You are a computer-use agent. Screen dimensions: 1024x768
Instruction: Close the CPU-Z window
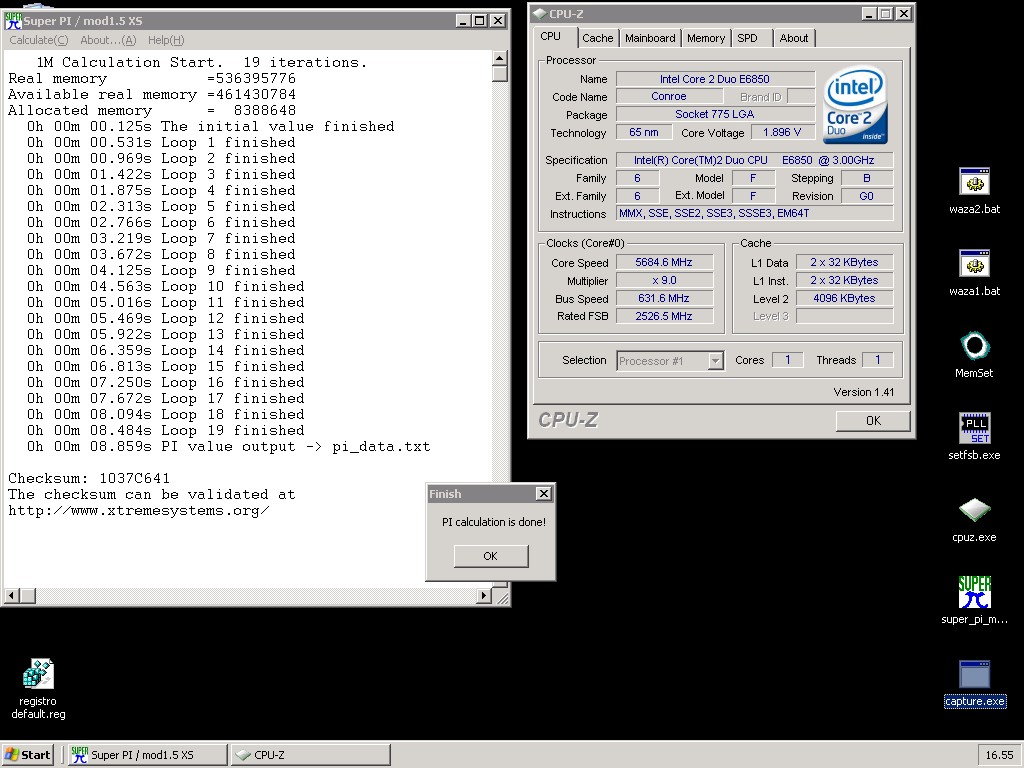click(x=904, y=14)
